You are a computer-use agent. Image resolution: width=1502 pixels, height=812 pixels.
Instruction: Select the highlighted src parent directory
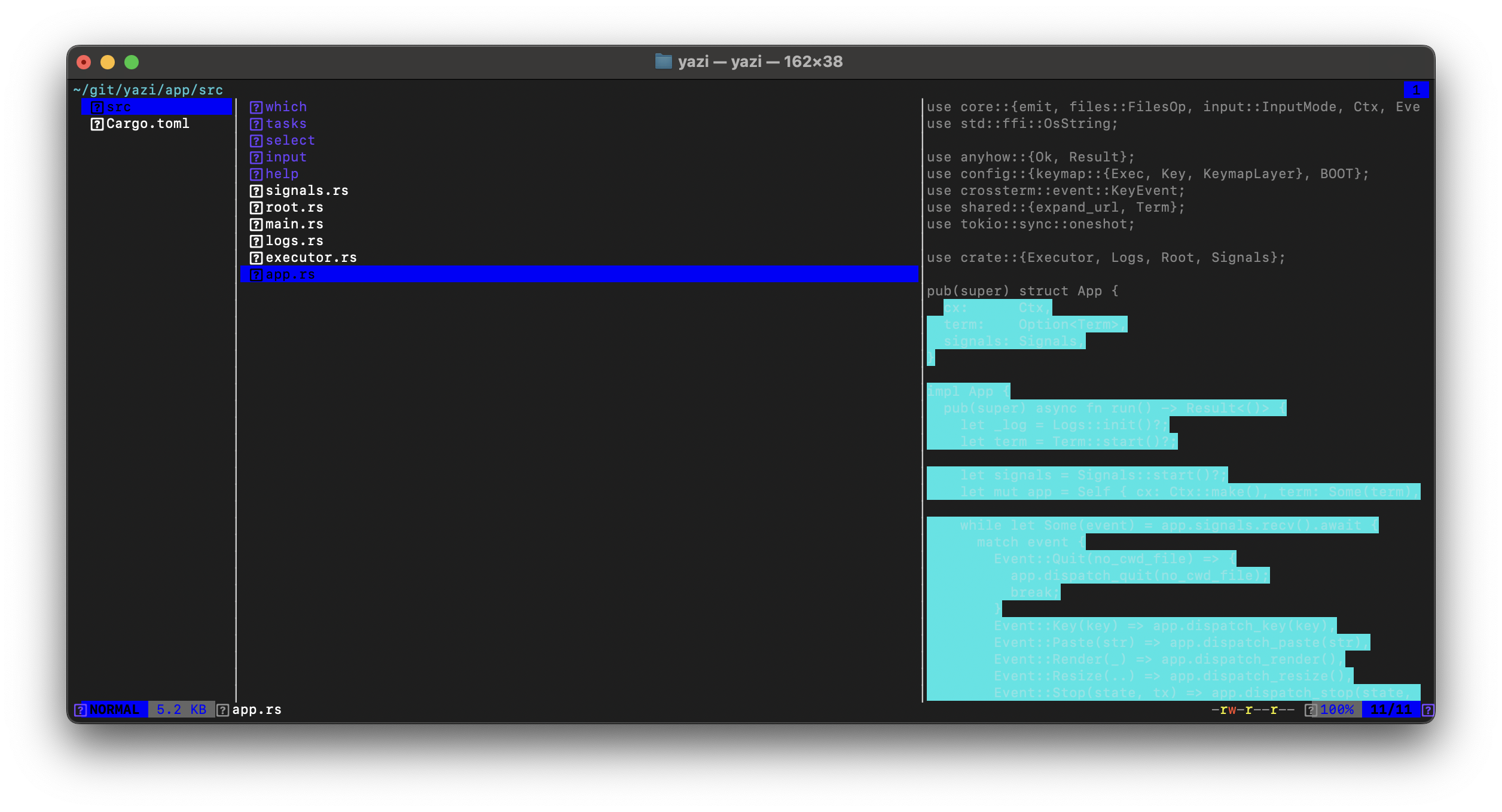120,107
